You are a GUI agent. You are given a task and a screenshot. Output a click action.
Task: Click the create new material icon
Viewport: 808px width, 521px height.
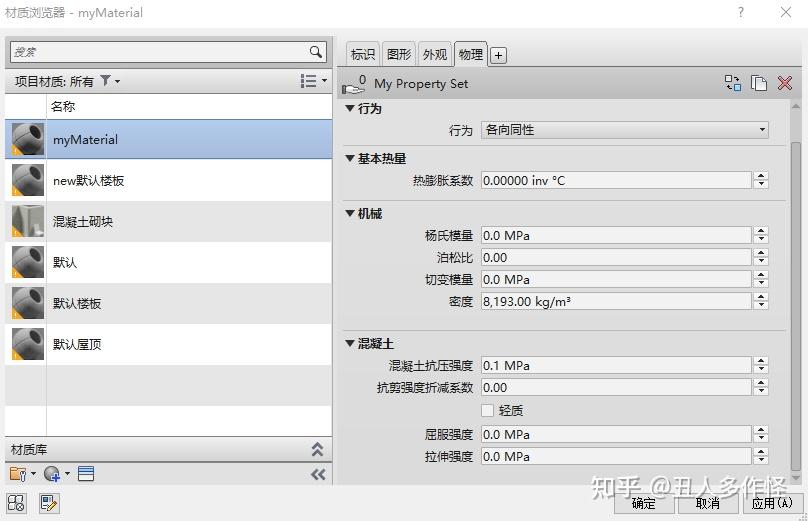point(52,474)
